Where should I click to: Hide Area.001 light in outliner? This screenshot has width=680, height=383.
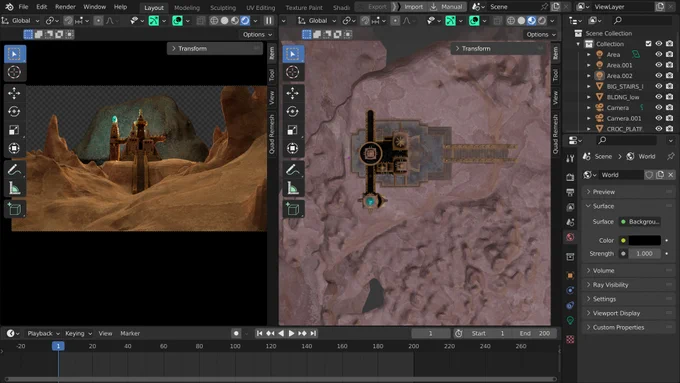[x=659, y=65]
